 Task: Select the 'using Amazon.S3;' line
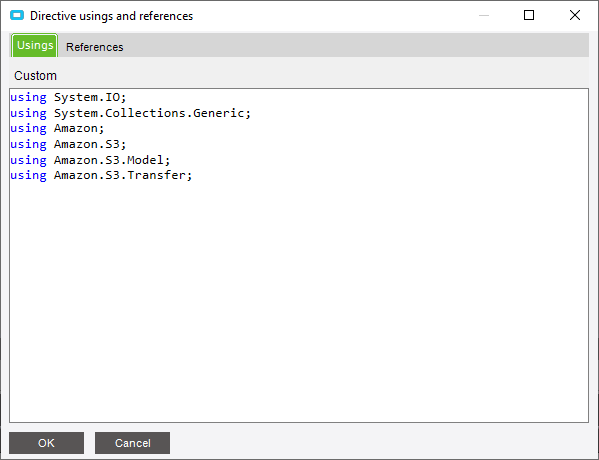(x=68, y=144)
